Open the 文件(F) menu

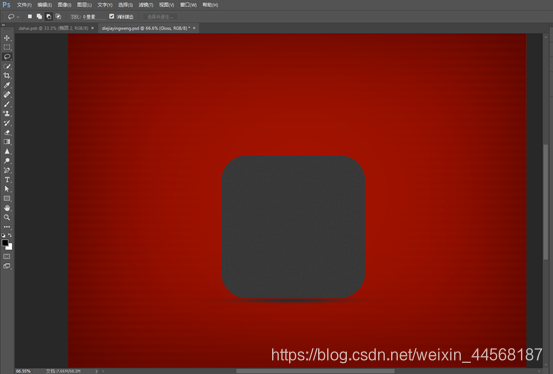24,5
